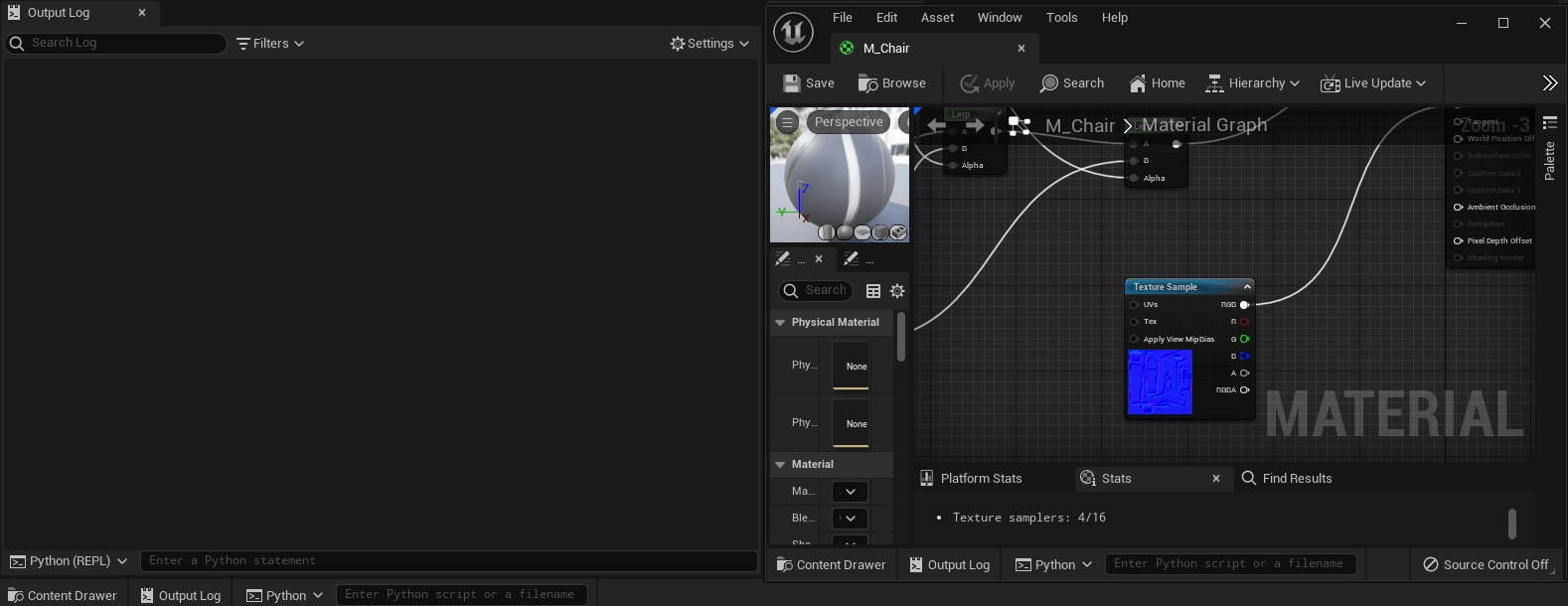The height and width of the screenshot is (606, 1568).
Task: Close the M_Chair asset tab
Action: (1021, 48)
